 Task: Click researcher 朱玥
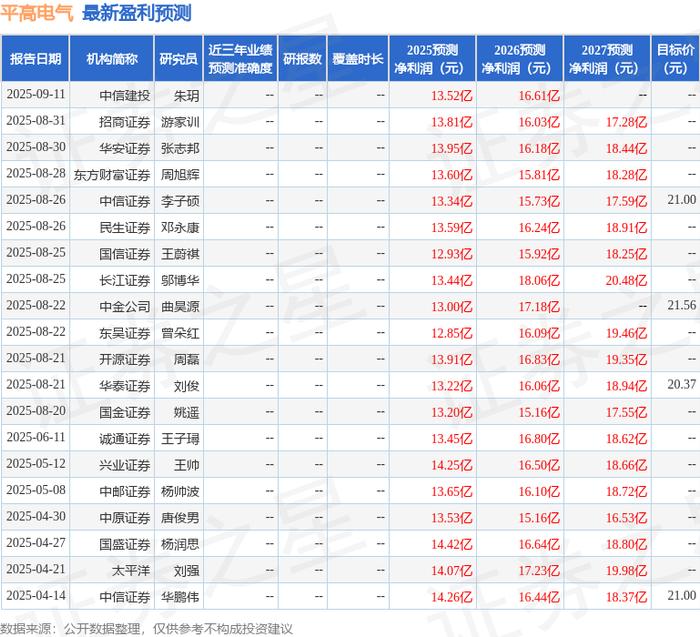point(187,95)
